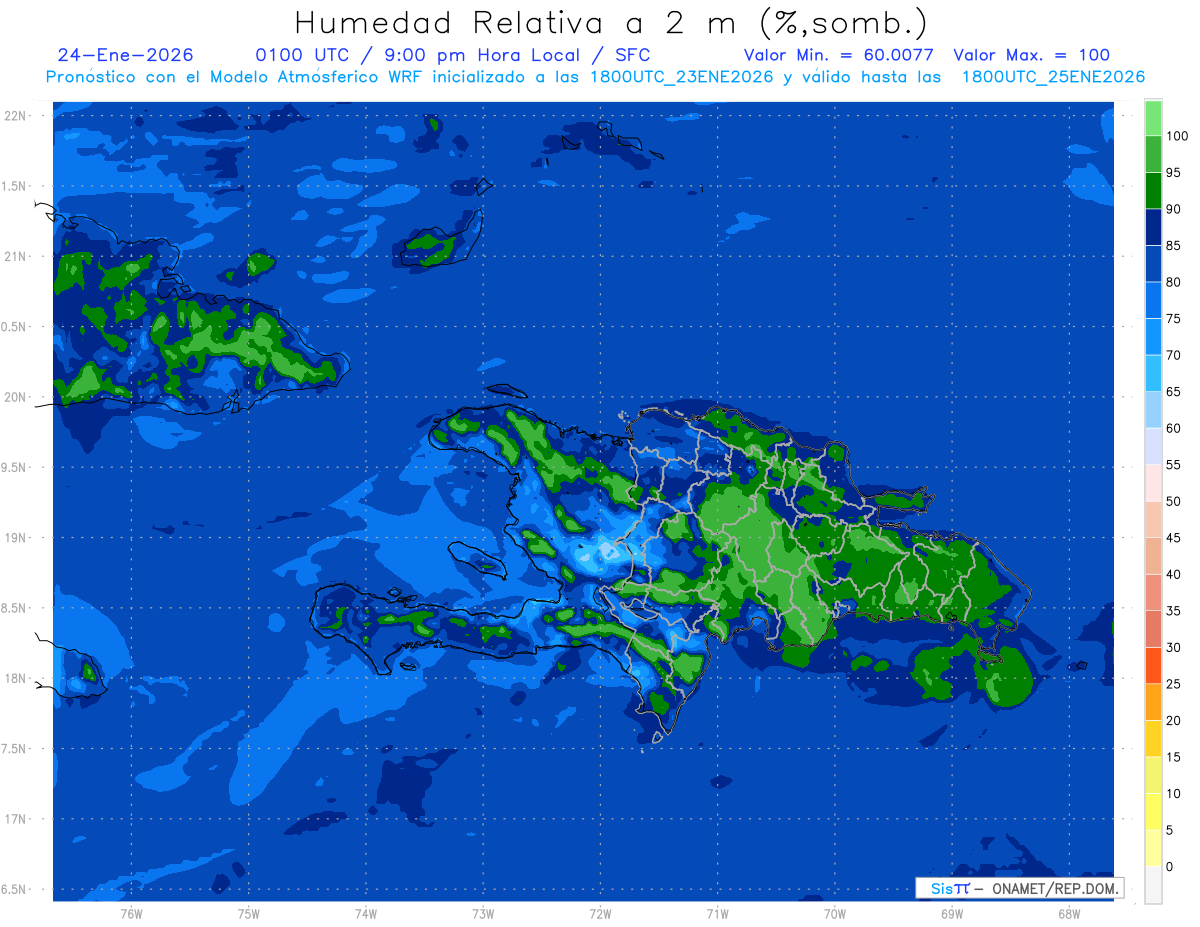Click the Pronóstico con el Modelo Atmosférico WRF line
This screenshot has height=927, width=1200.
point(595,77)
